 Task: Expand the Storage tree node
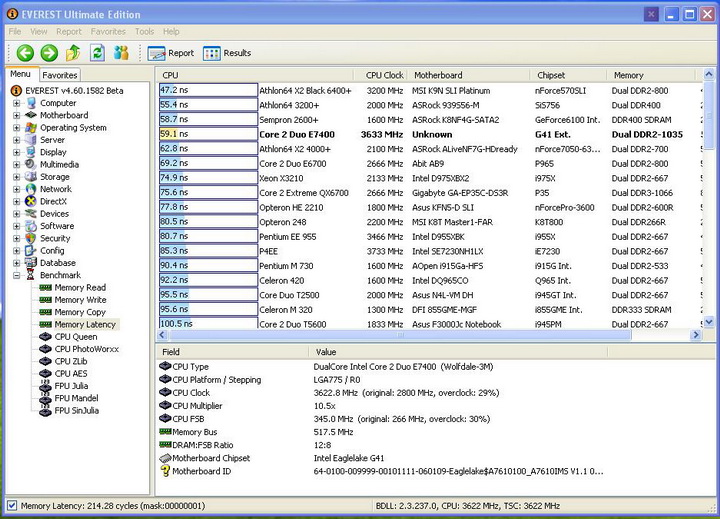click(17, 177)
